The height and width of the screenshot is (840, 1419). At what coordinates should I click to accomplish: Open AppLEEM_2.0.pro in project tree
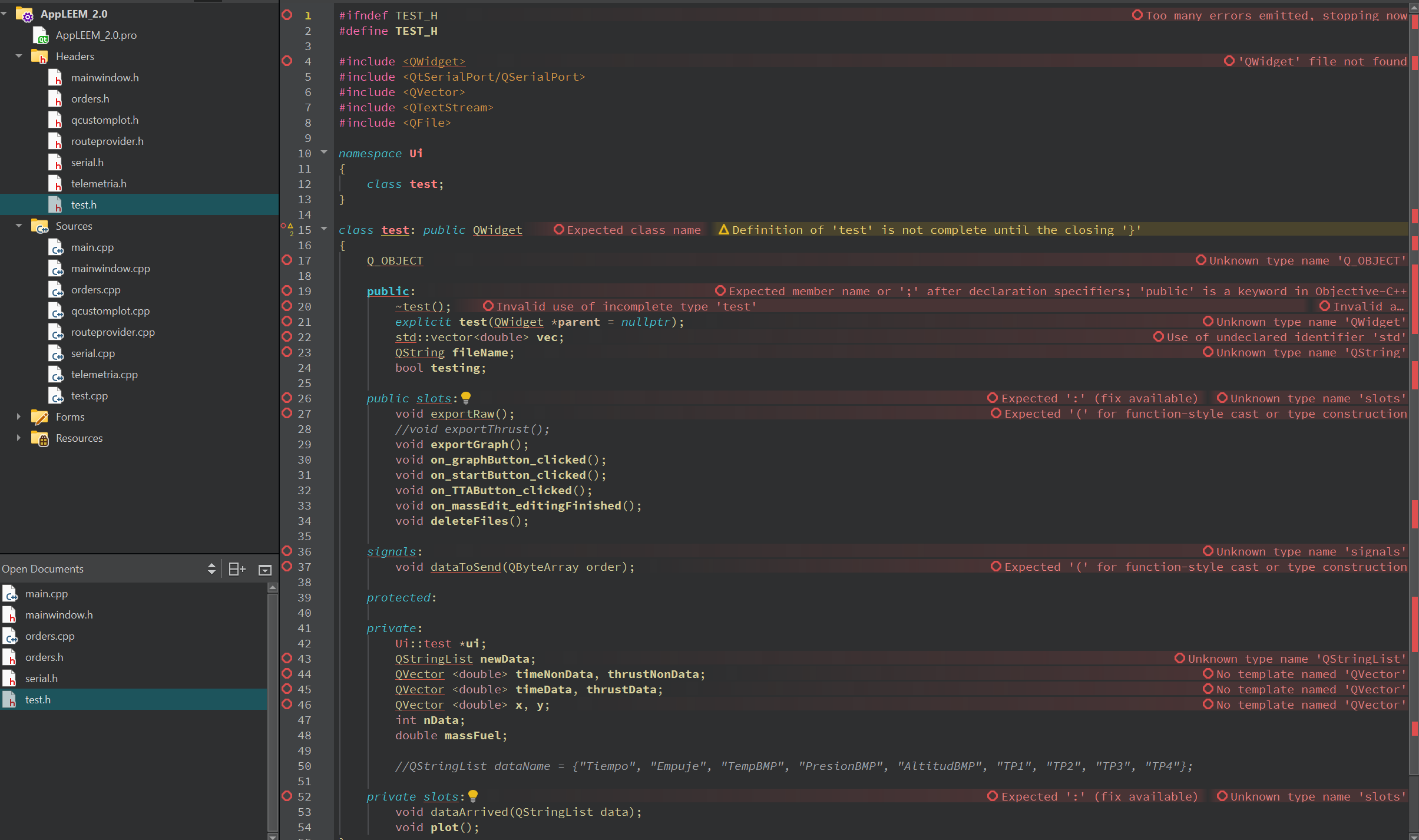[96, 35]
